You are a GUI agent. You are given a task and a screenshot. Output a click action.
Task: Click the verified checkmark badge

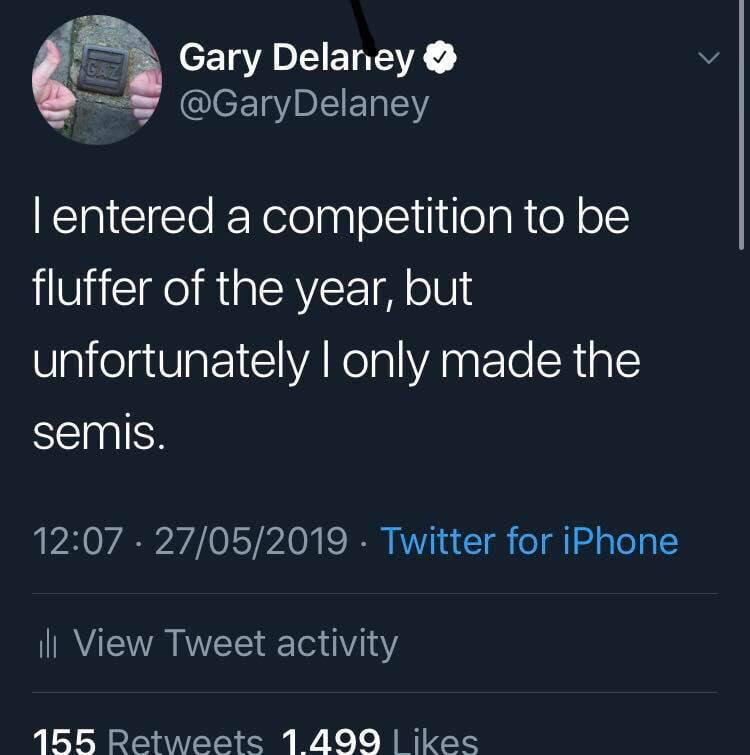[440, 59]
